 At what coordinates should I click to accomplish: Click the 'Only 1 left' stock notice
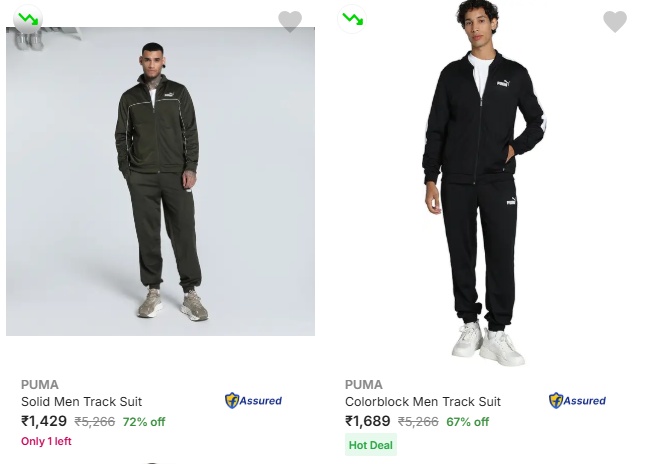[46, 441]
